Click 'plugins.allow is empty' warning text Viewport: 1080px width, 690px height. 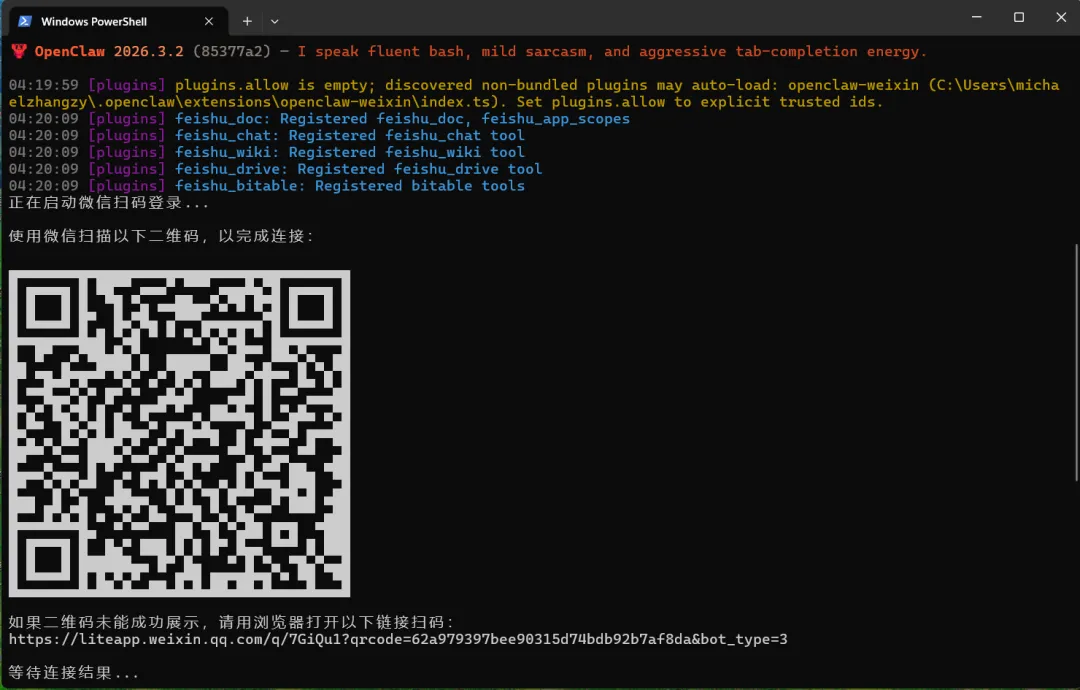(x=271, y=85)
